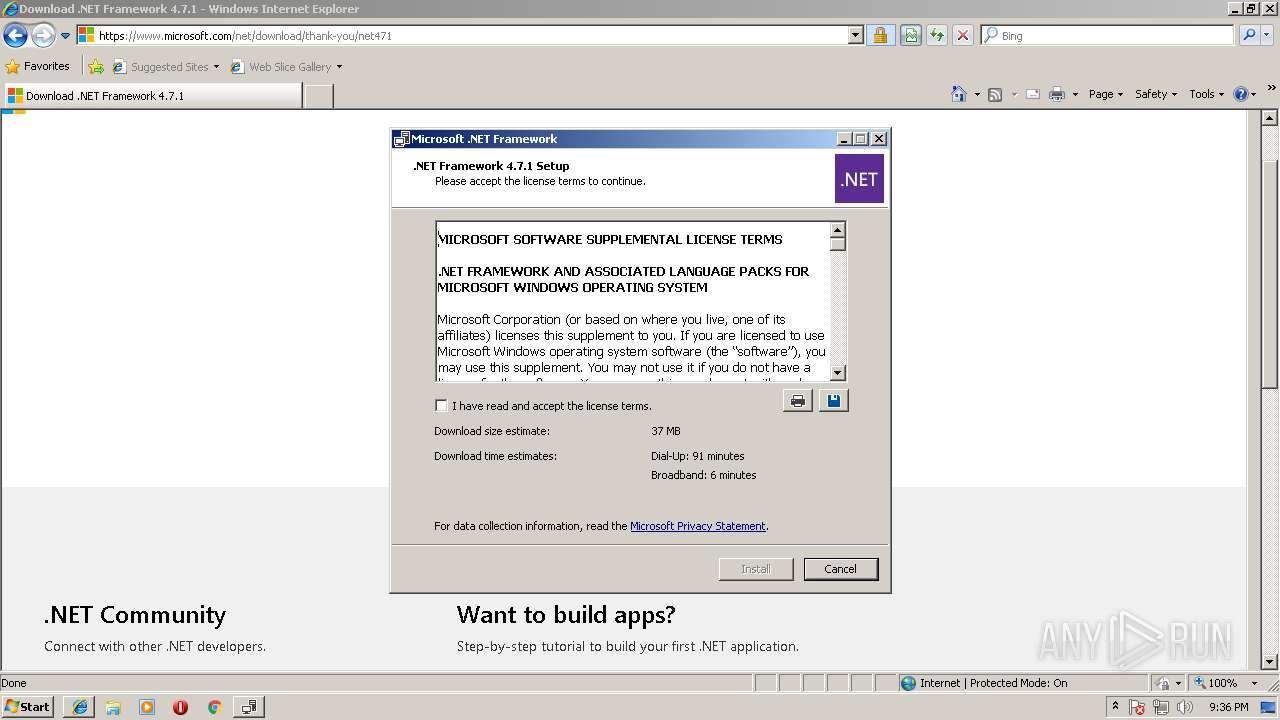This screenshot has height=720, width=1280.
Task: Open the Favorites star button
Action: point(38,66)
